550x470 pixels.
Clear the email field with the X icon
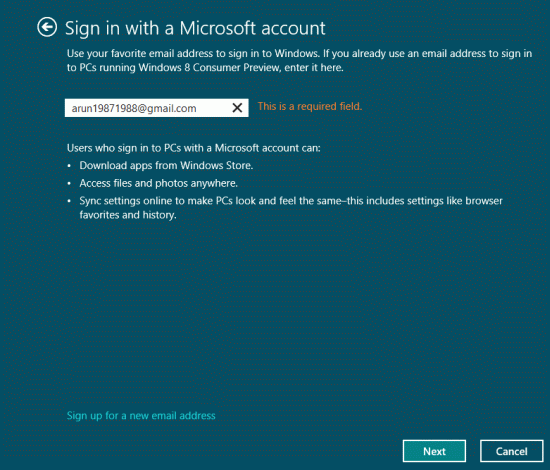tap(237, 108)
